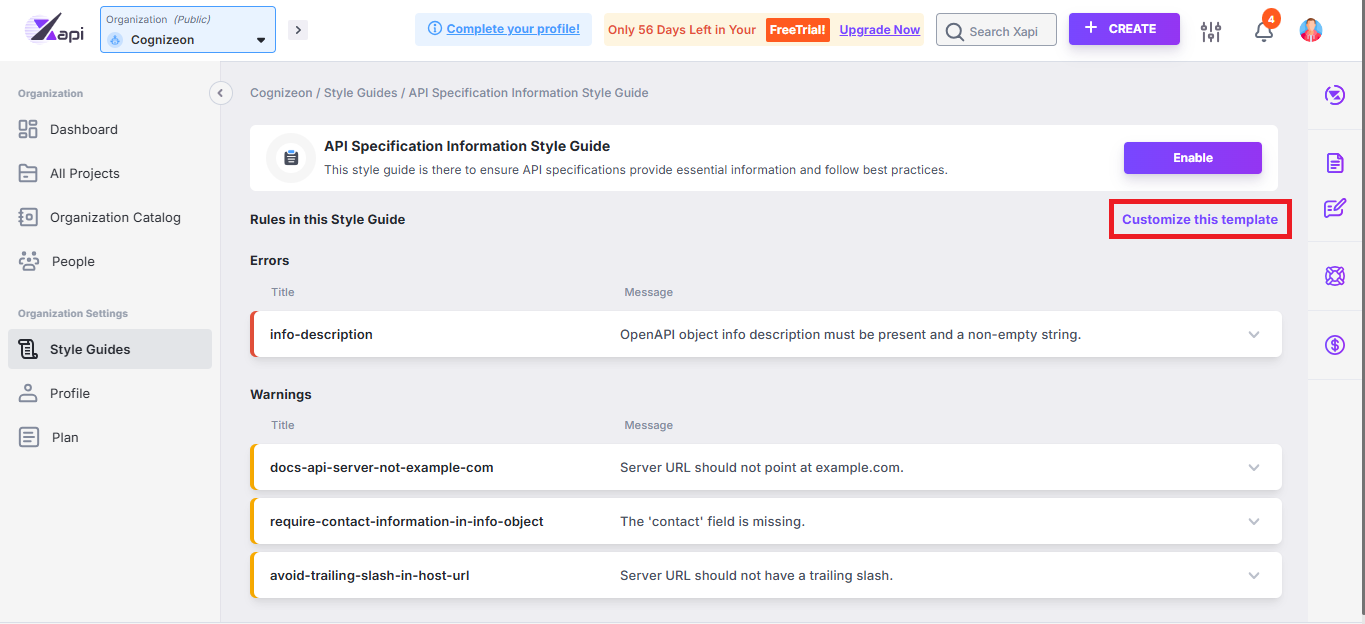This screenshot has height=624, width=1365.
Task: Click the Customize this template link
Action: point(1199,219)
